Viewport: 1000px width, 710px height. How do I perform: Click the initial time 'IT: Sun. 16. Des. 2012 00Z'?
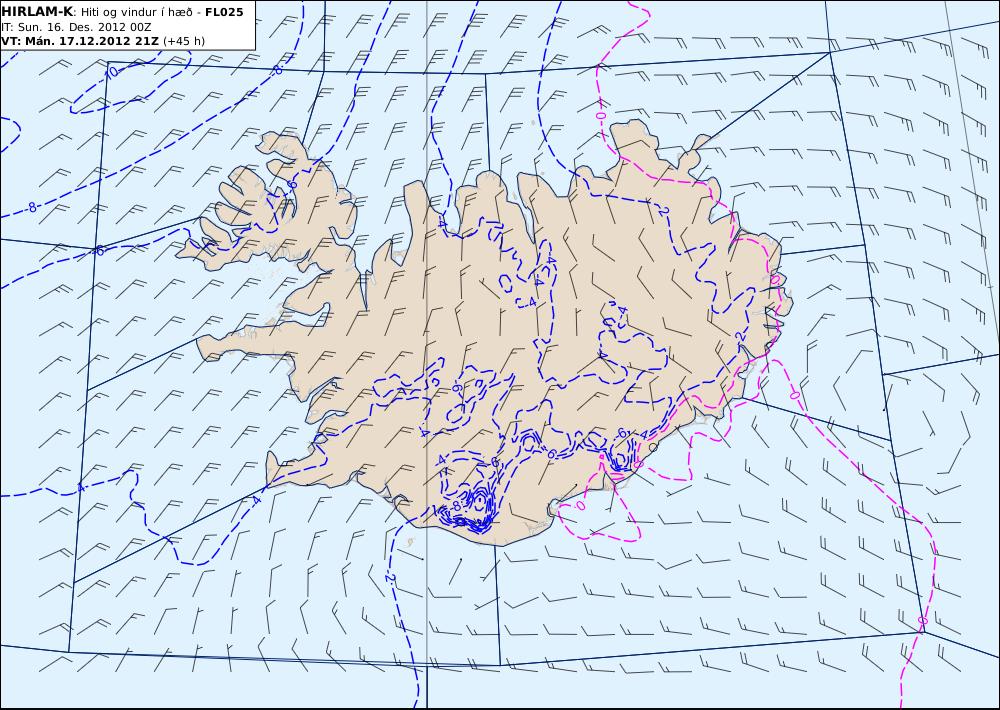click(x=76, y=27)
